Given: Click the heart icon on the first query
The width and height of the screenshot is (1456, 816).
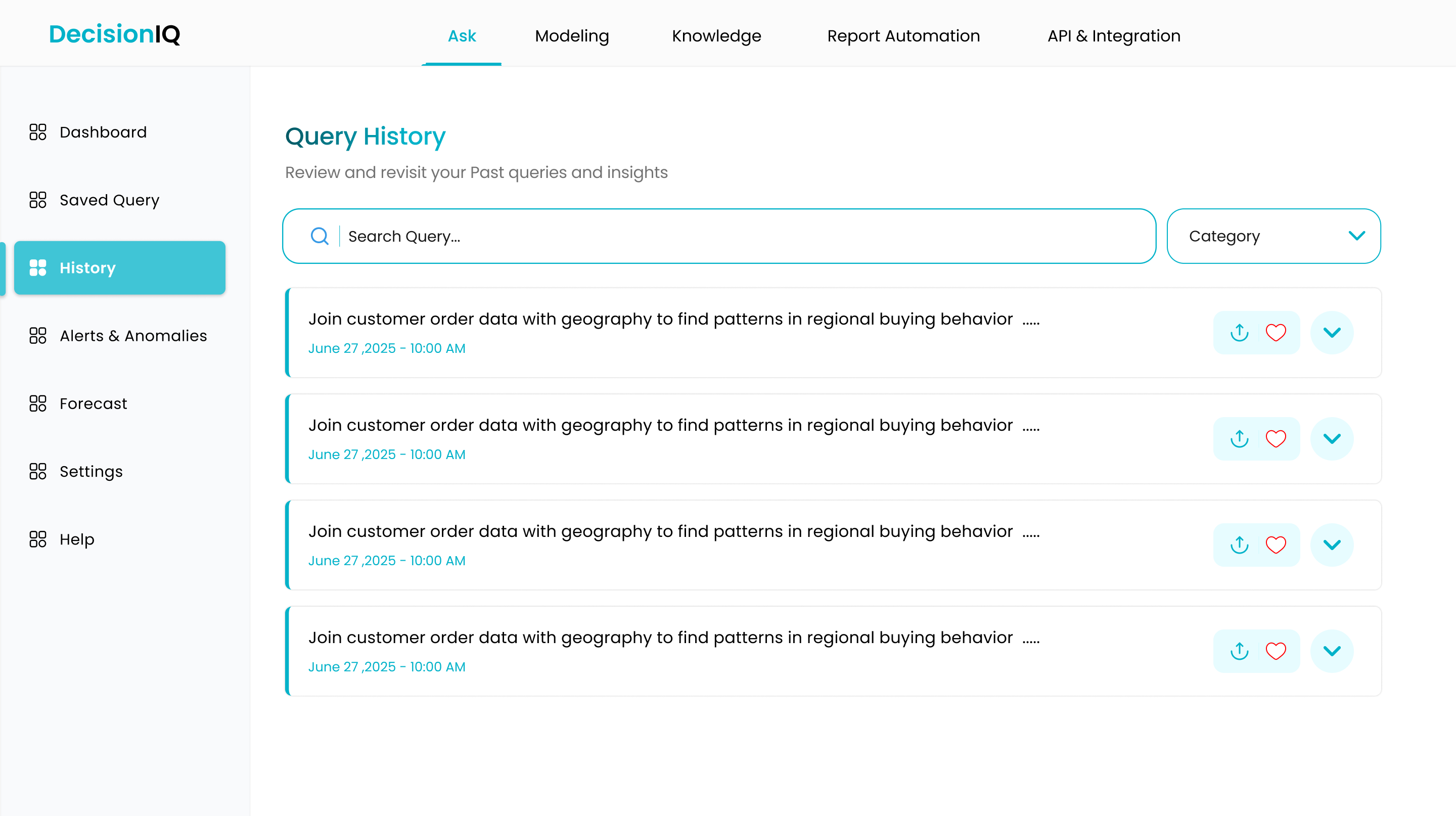Looking at the screenshot, I should [x=1275, y=332].
